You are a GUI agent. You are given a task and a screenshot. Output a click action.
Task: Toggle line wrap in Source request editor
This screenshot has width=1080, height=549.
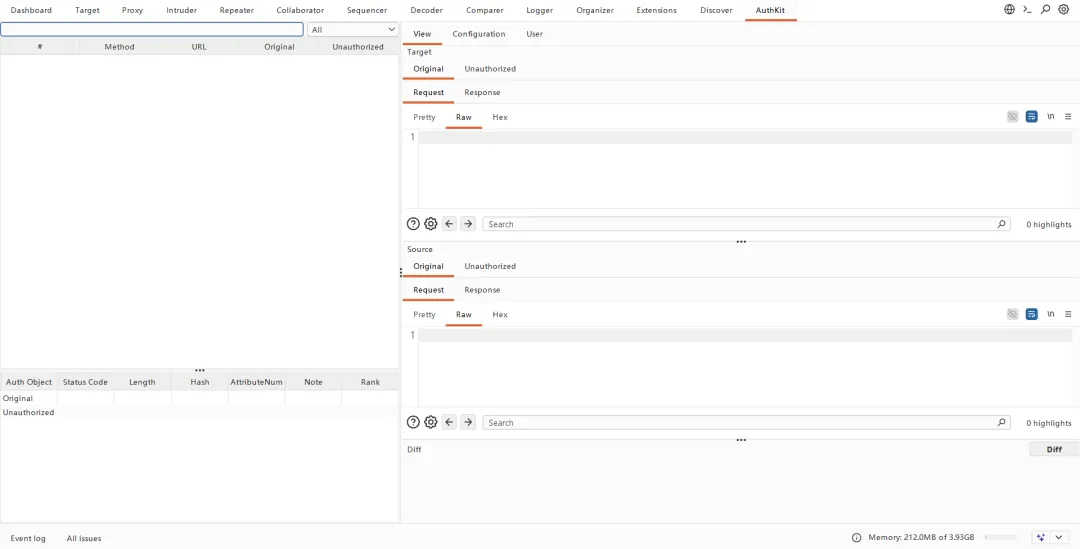coord(1031,314)
